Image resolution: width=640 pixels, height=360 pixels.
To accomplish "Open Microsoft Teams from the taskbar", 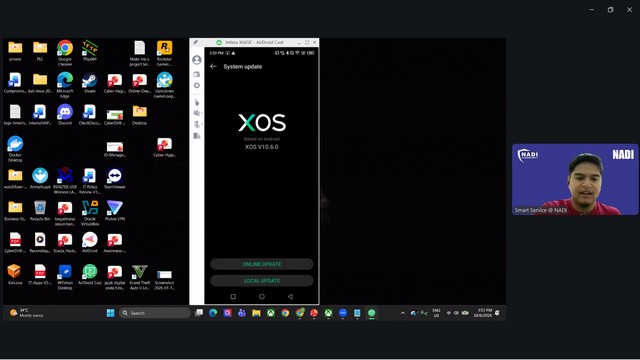I will point(242,313).
